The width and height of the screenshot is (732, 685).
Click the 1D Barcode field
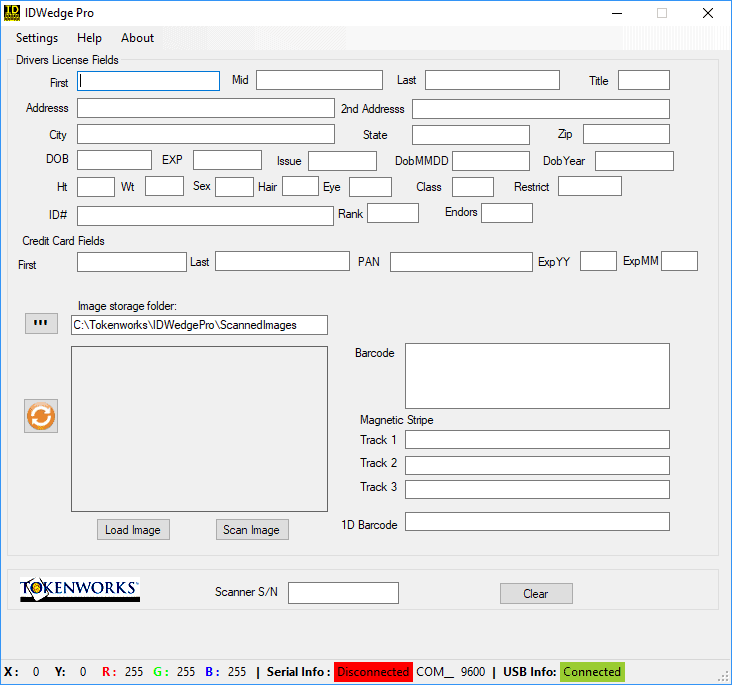pos(537,522)
